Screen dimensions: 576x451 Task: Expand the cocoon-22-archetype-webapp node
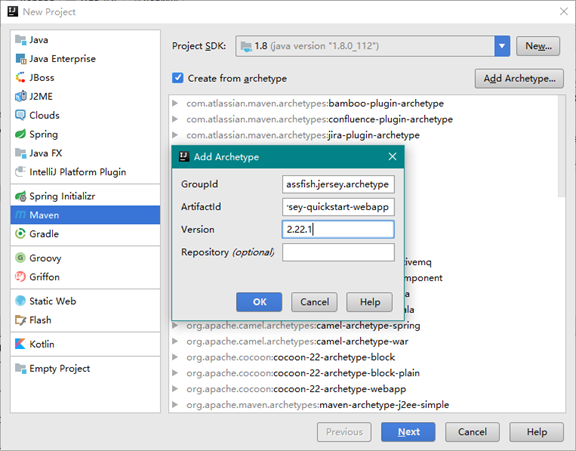pyautogui.click(x=175, y=389)
